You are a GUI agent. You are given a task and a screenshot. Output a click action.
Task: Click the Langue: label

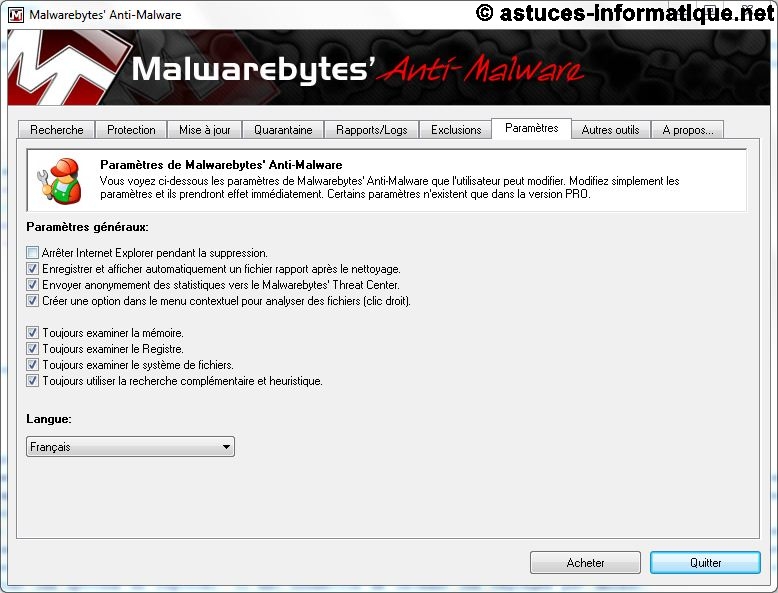pyautogui.click(x=49, y=419)
